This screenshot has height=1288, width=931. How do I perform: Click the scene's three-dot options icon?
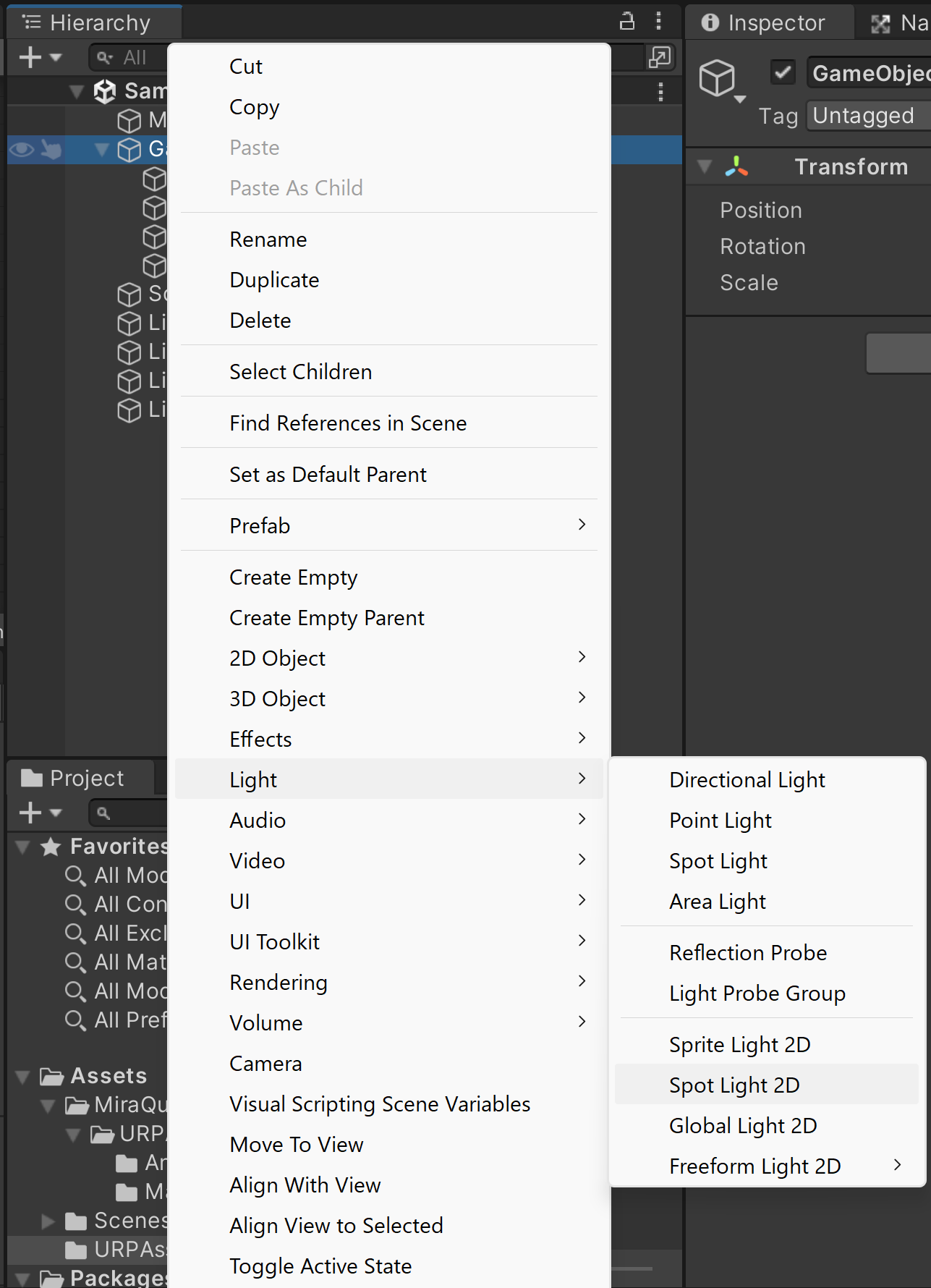coord(660,92)
